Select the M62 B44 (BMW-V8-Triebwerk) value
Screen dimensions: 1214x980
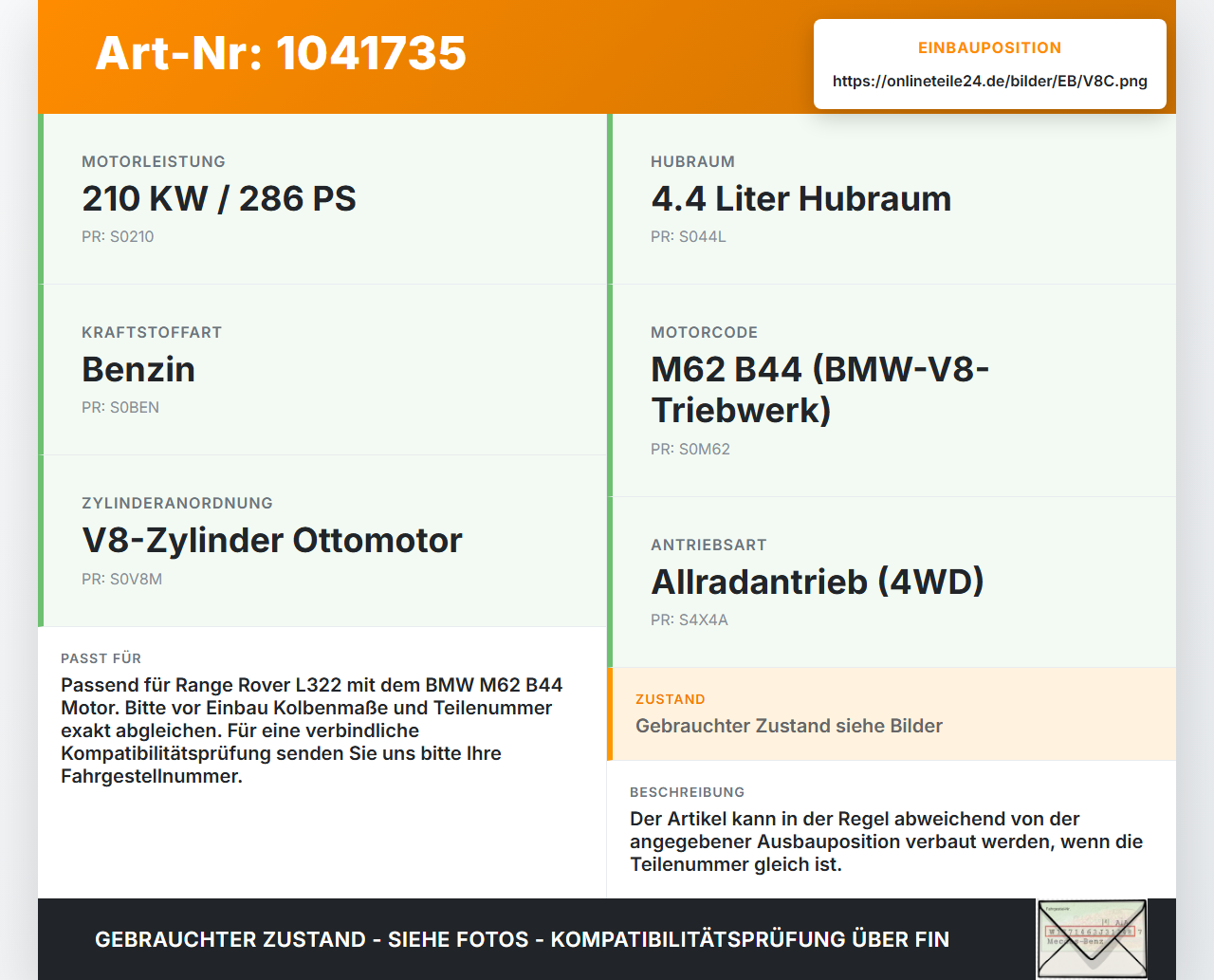point(820,390)
